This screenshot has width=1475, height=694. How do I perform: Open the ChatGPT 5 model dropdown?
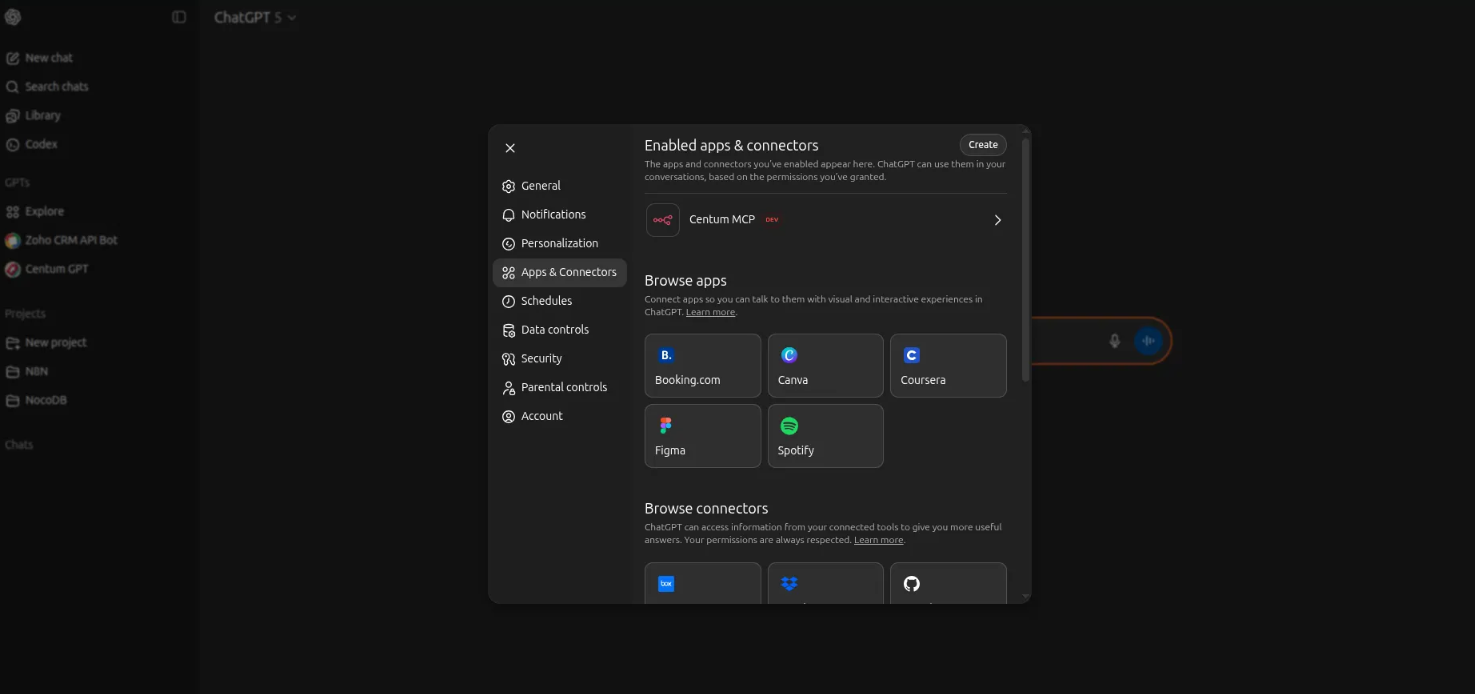point(255,17)
